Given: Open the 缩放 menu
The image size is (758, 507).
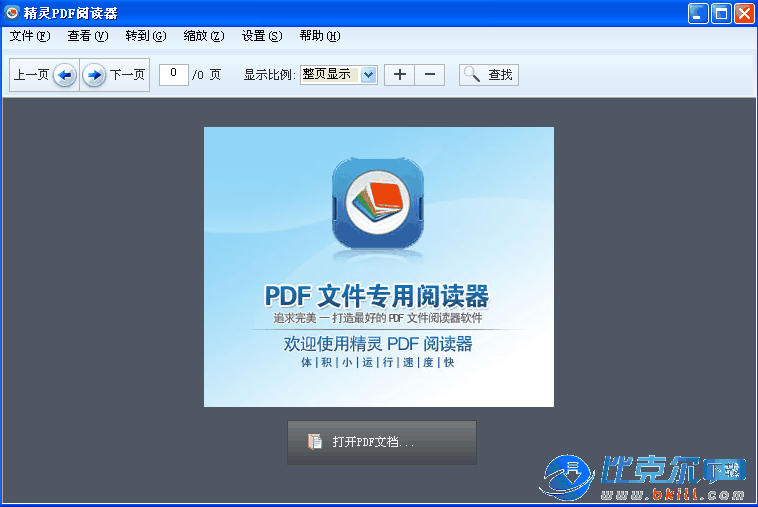Looking at the screenshot, I should click(x=203, y=36).
